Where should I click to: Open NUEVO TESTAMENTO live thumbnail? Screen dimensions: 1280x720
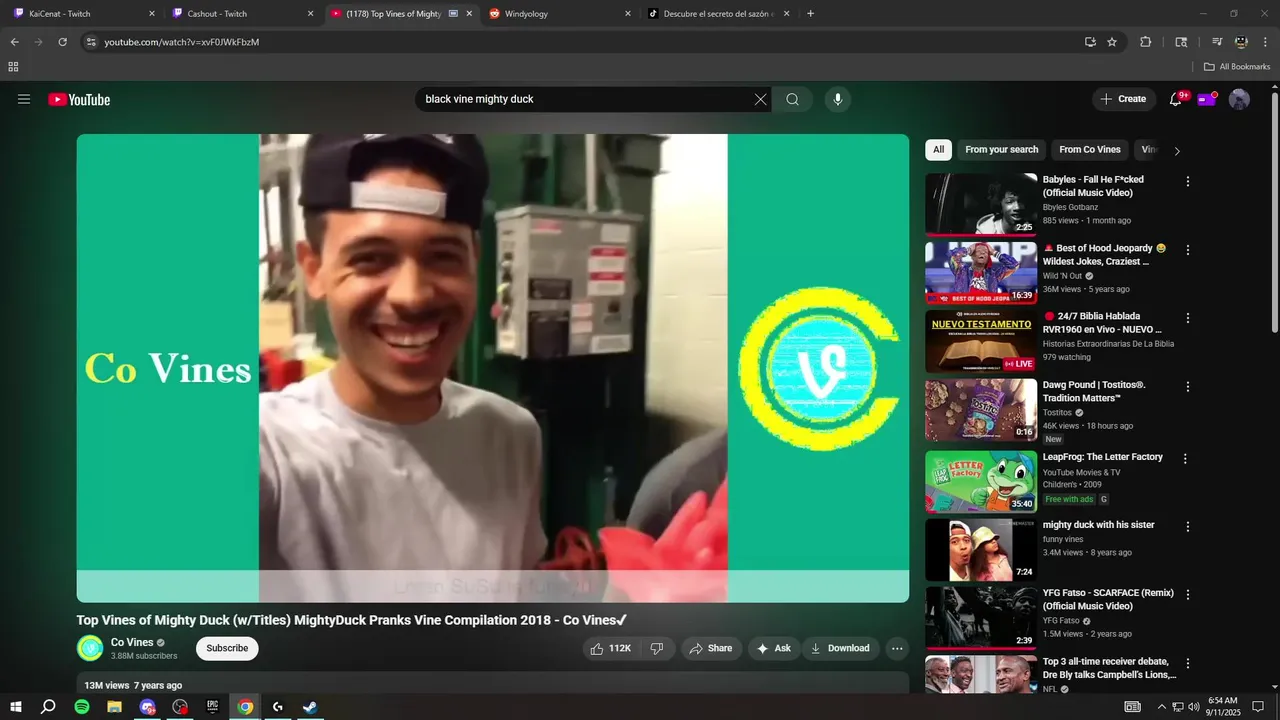click(981, 341)
